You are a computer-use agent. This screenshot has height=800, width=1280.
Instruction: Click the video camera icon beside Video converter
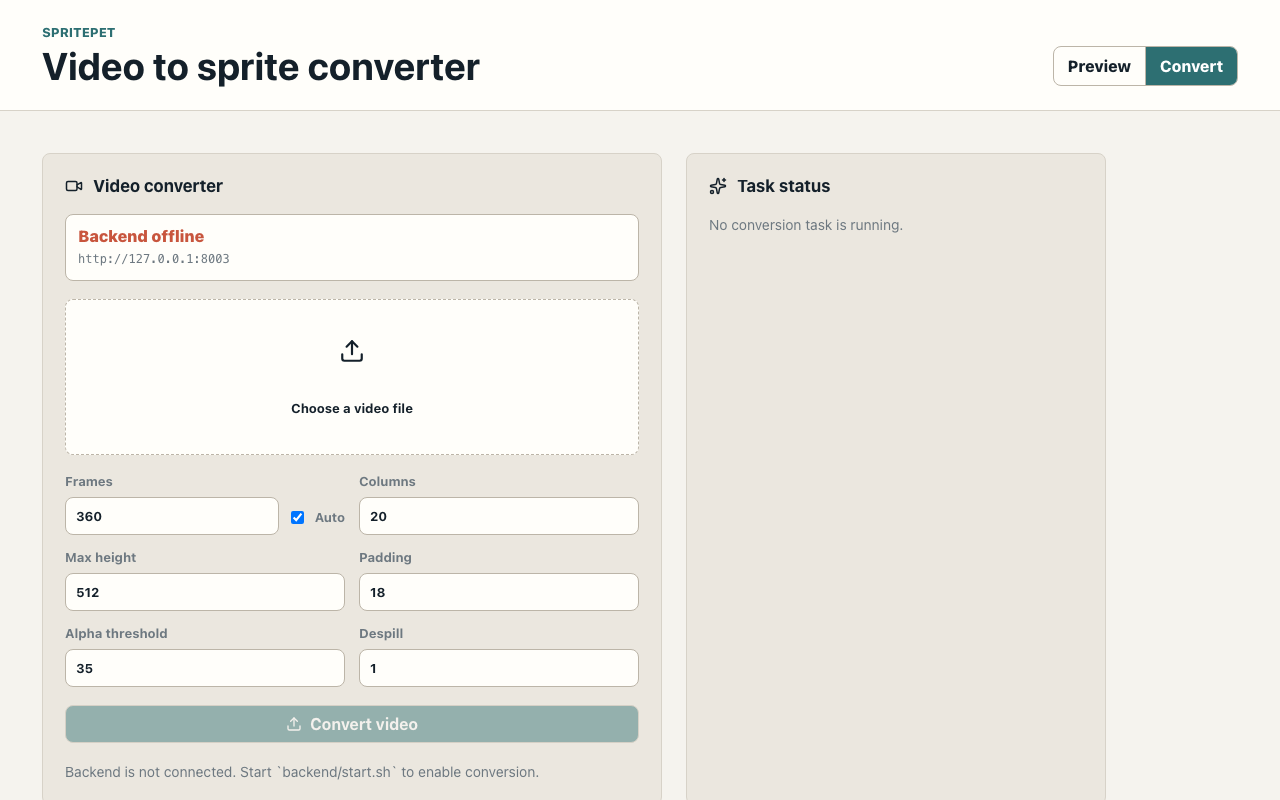[74, 186]
